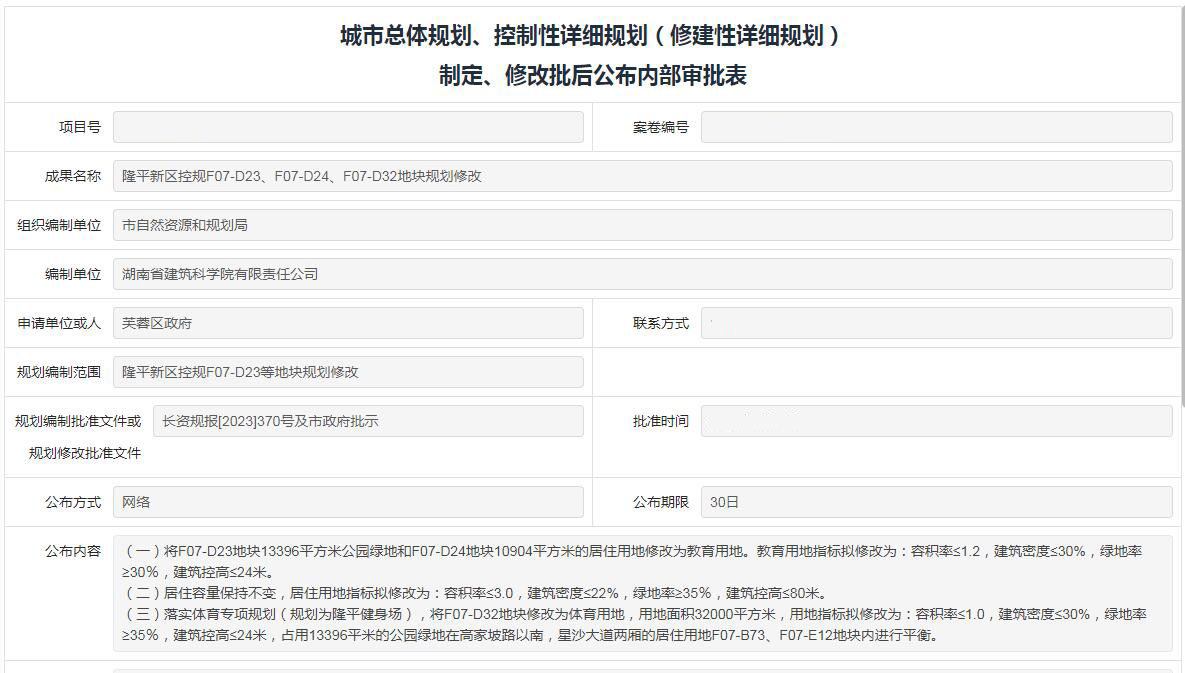
Task: Click inside the 公布内容 text area
Action: tap(641, 593)
